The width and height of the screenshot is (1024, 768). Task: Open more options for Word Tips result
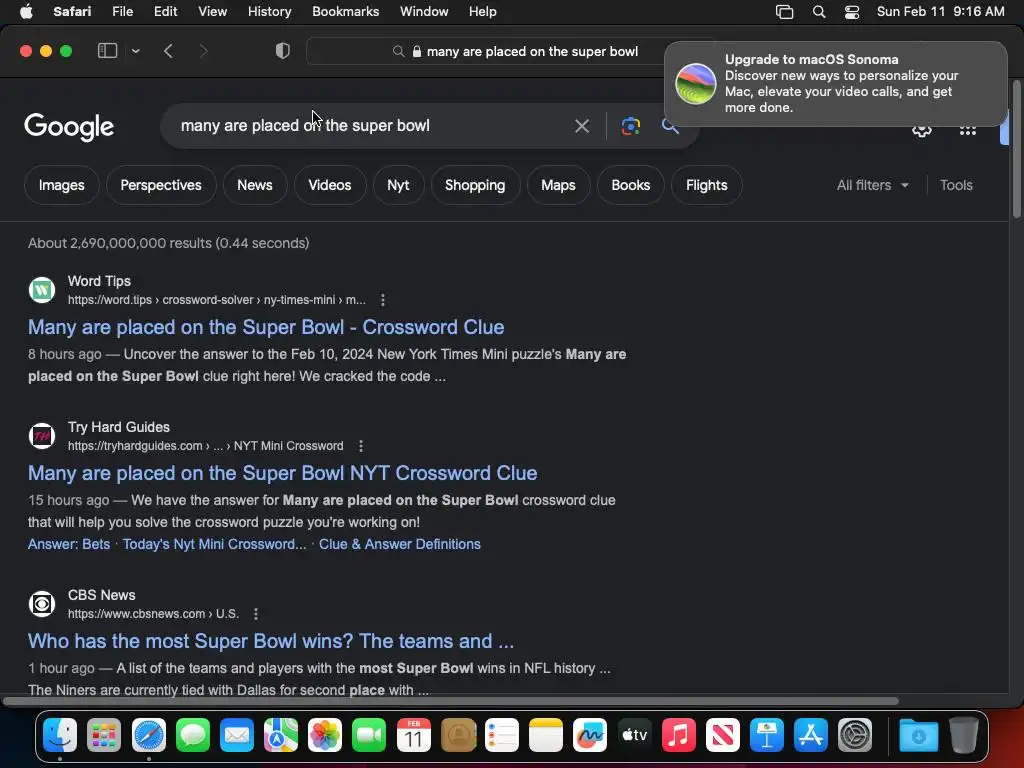point(383,300)
